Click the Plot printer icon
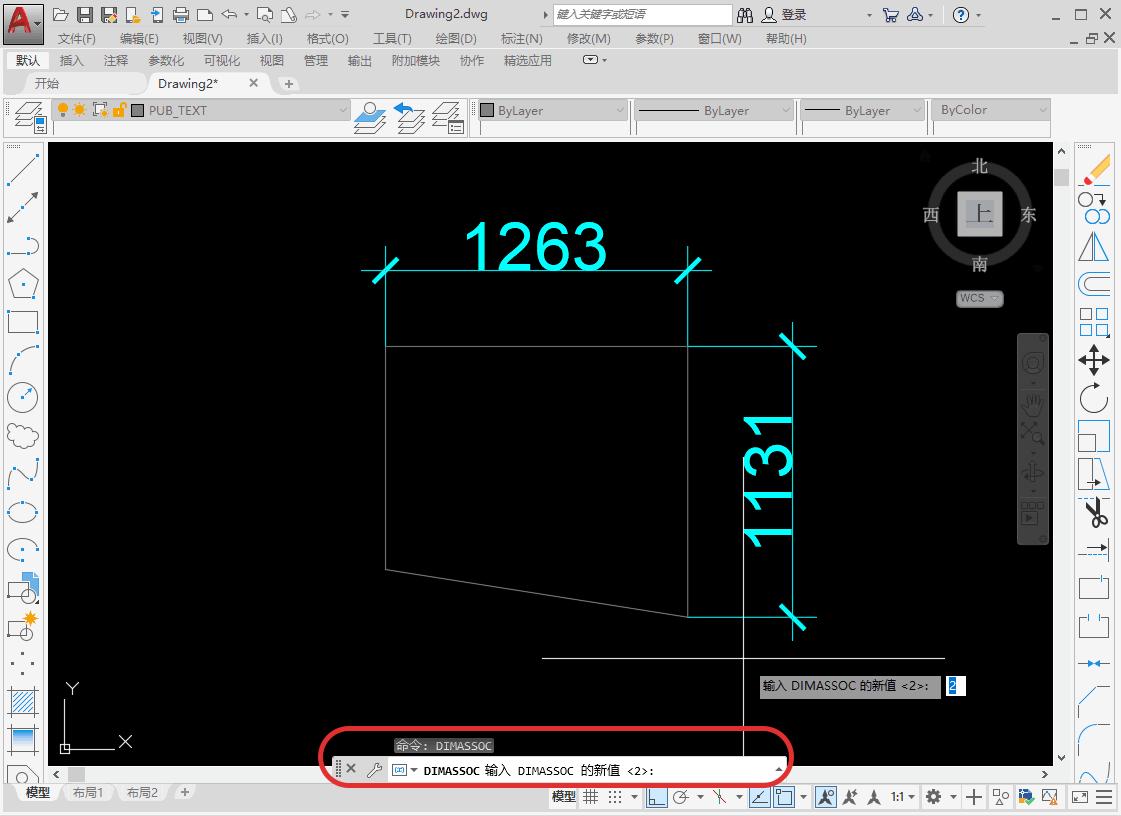Screen dimensions: 1121x816 click(x=181, y=15)
